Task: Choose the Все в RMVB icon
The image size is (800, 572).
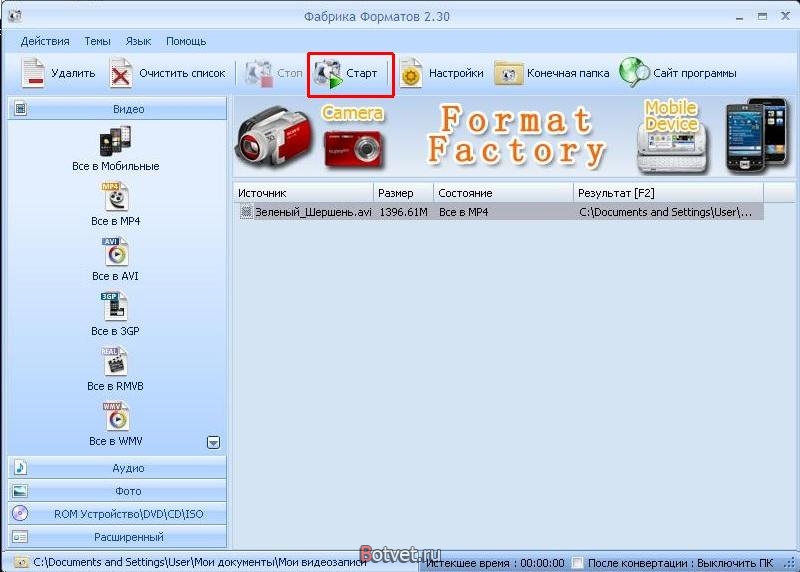Action: click(x=115, y=361)
